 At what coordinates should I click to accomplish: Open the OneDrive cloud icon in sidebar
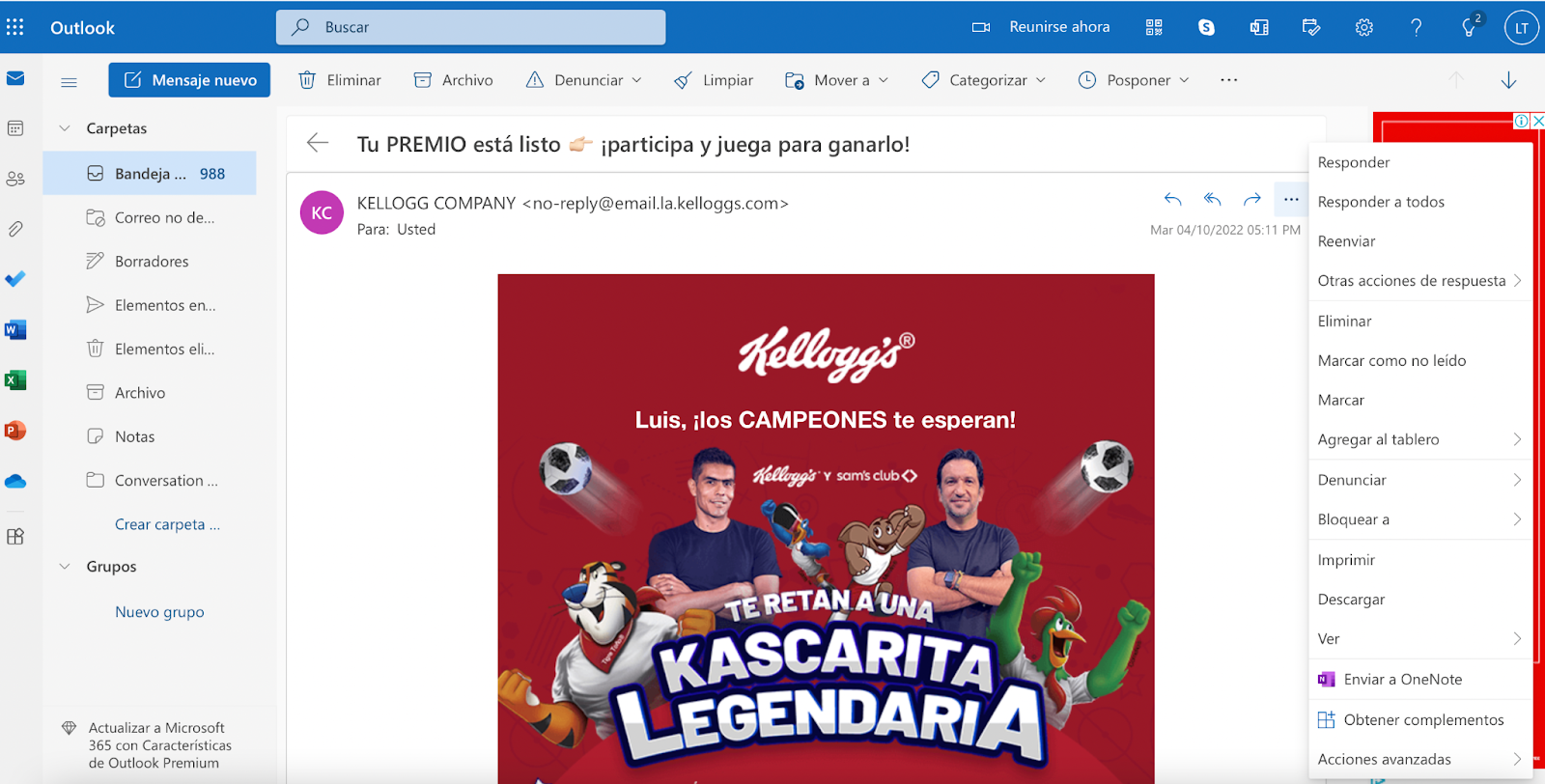(15, 481)
